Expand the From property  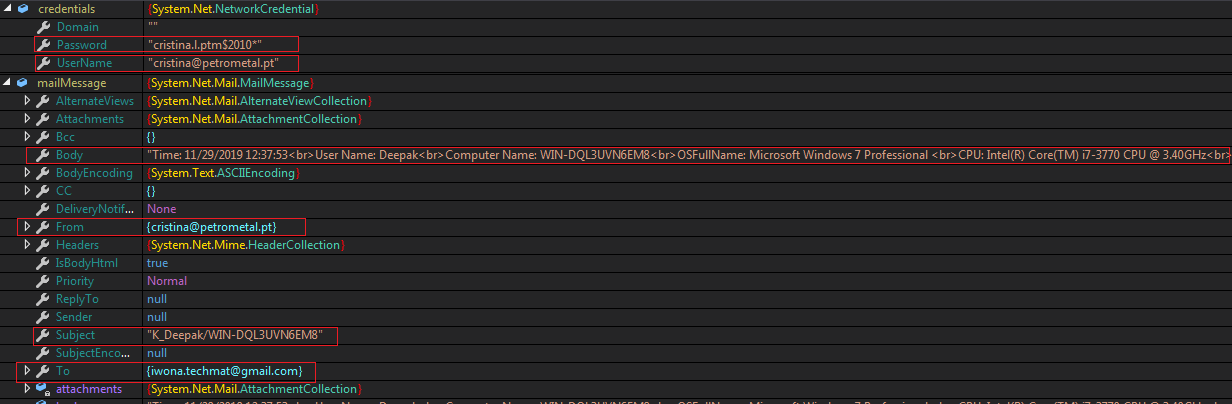[x=28, y=227]
